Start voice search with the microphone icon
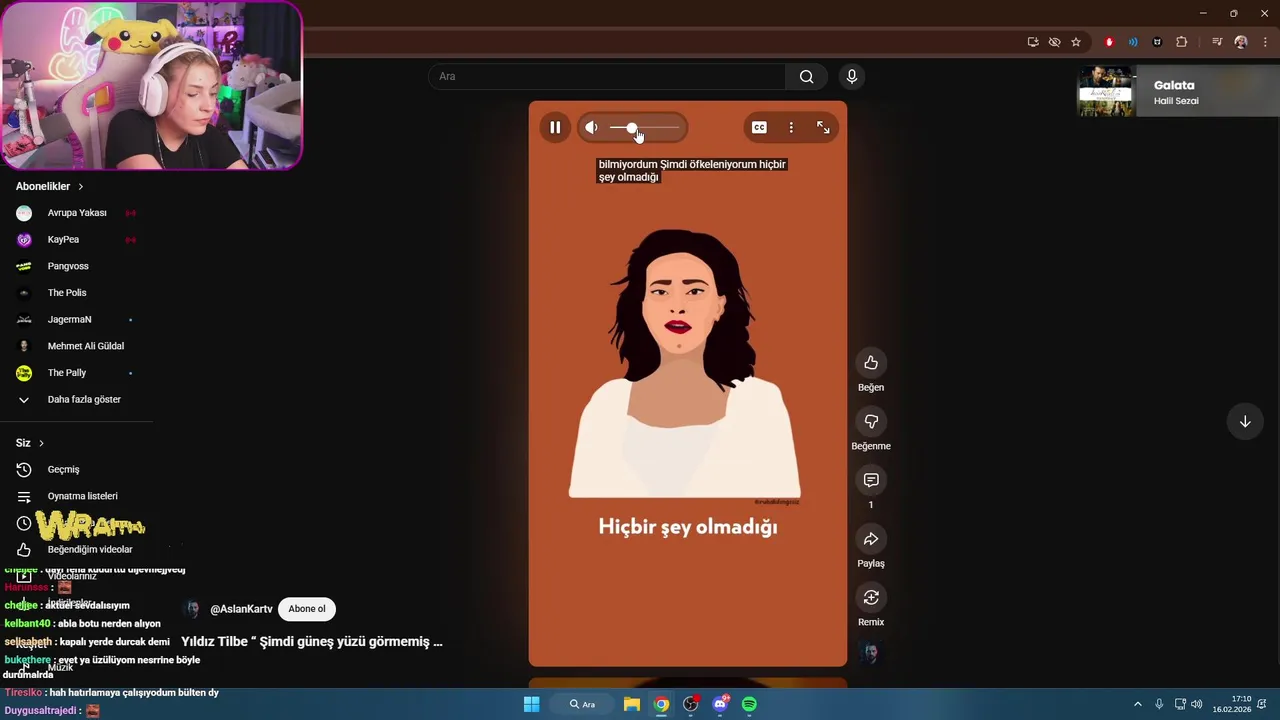Viewport: 1280px width, 720px height. click(x=852, y=76)
